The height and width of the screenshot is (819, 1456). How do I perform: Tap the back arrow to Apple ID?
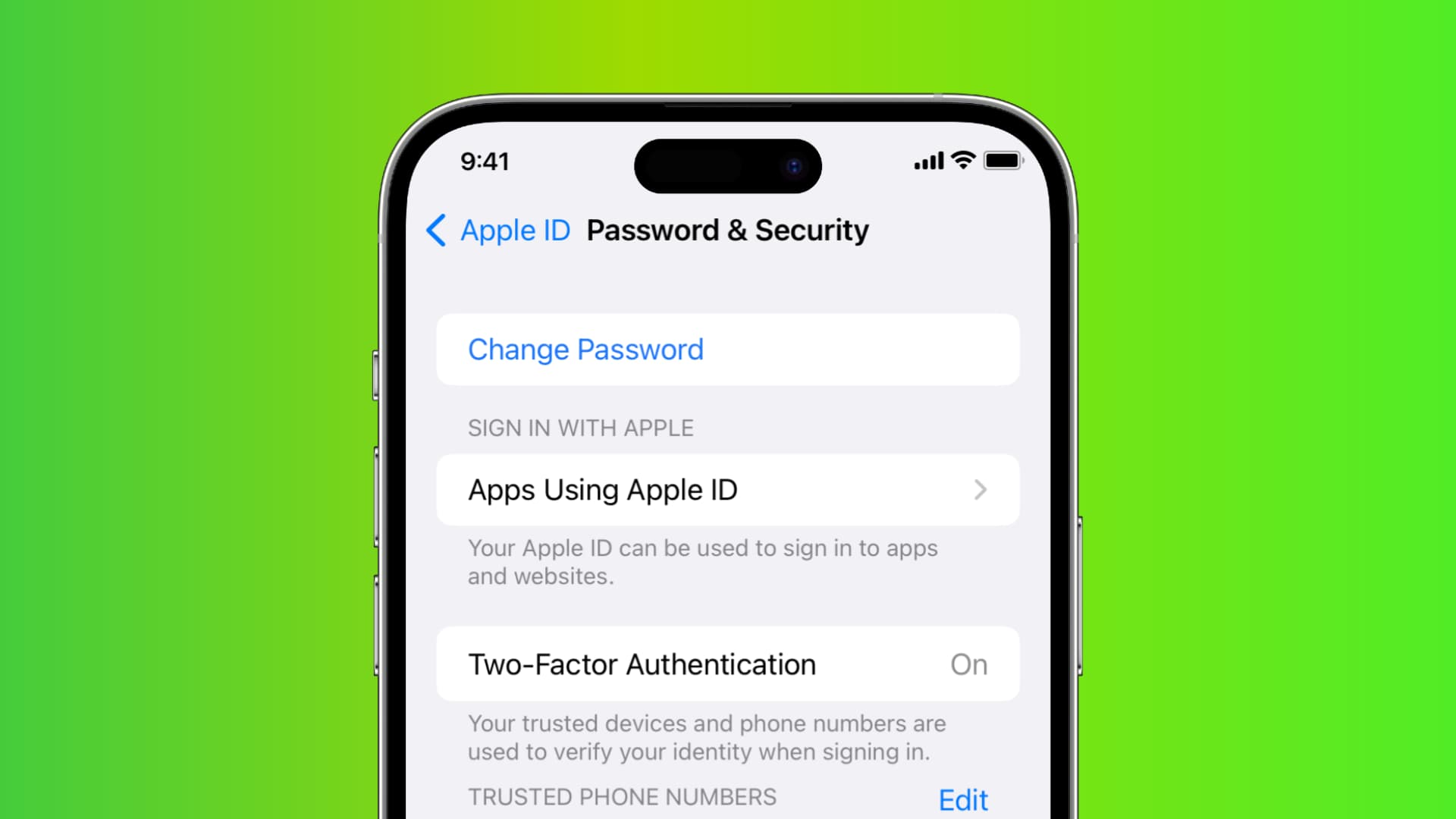point(436,229)
